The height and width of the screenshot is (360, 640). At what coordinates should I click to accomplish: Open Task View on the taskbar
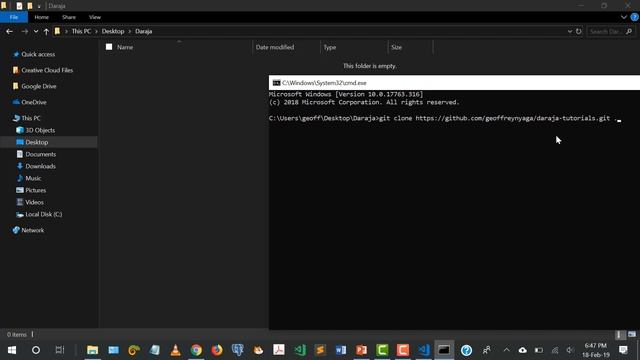60,350
